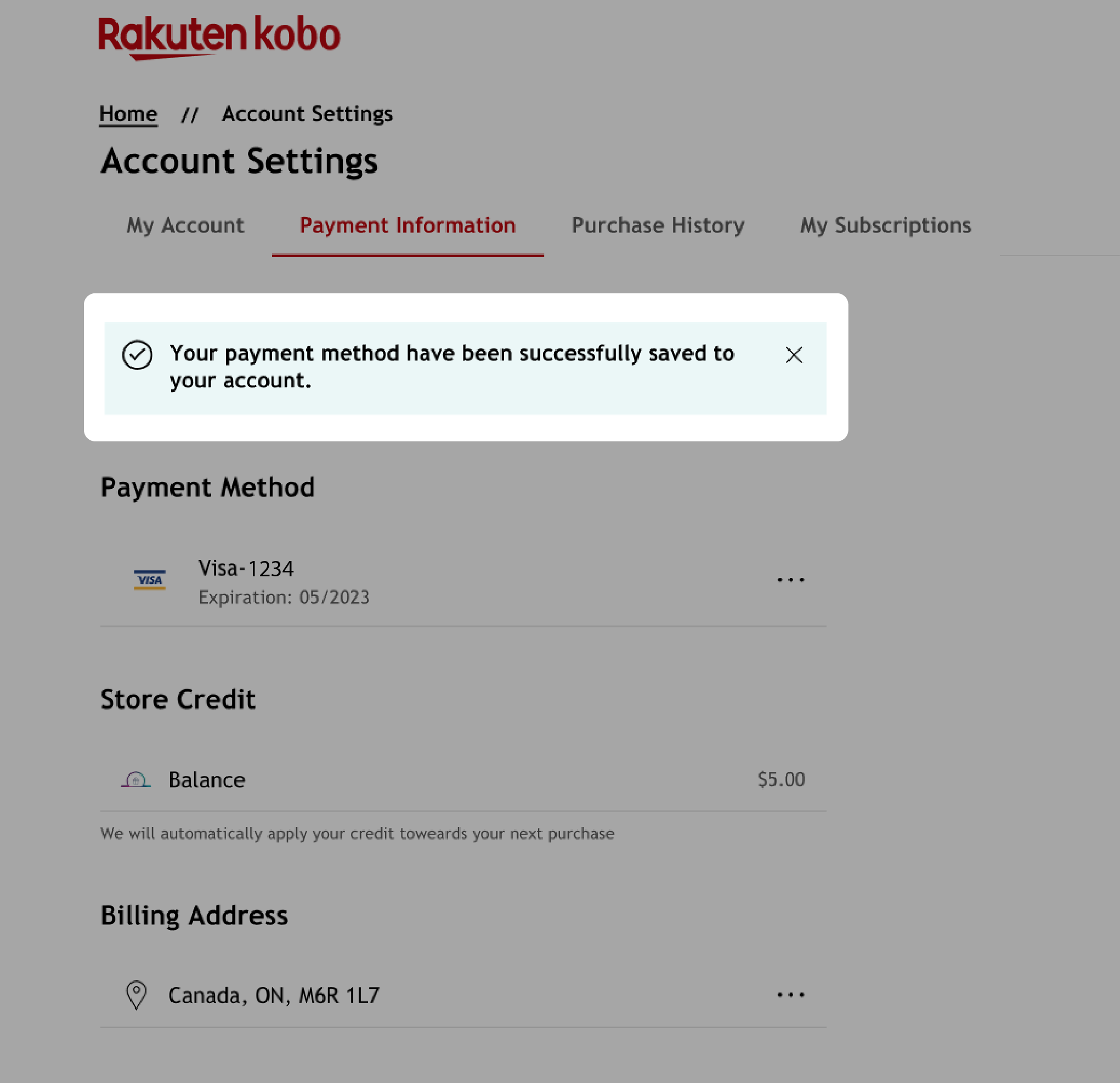Screen dimensions: 1120x1083
Task: Toggle Payment Information tab selection
Action: pyautogui.click(x=408, y=225)
